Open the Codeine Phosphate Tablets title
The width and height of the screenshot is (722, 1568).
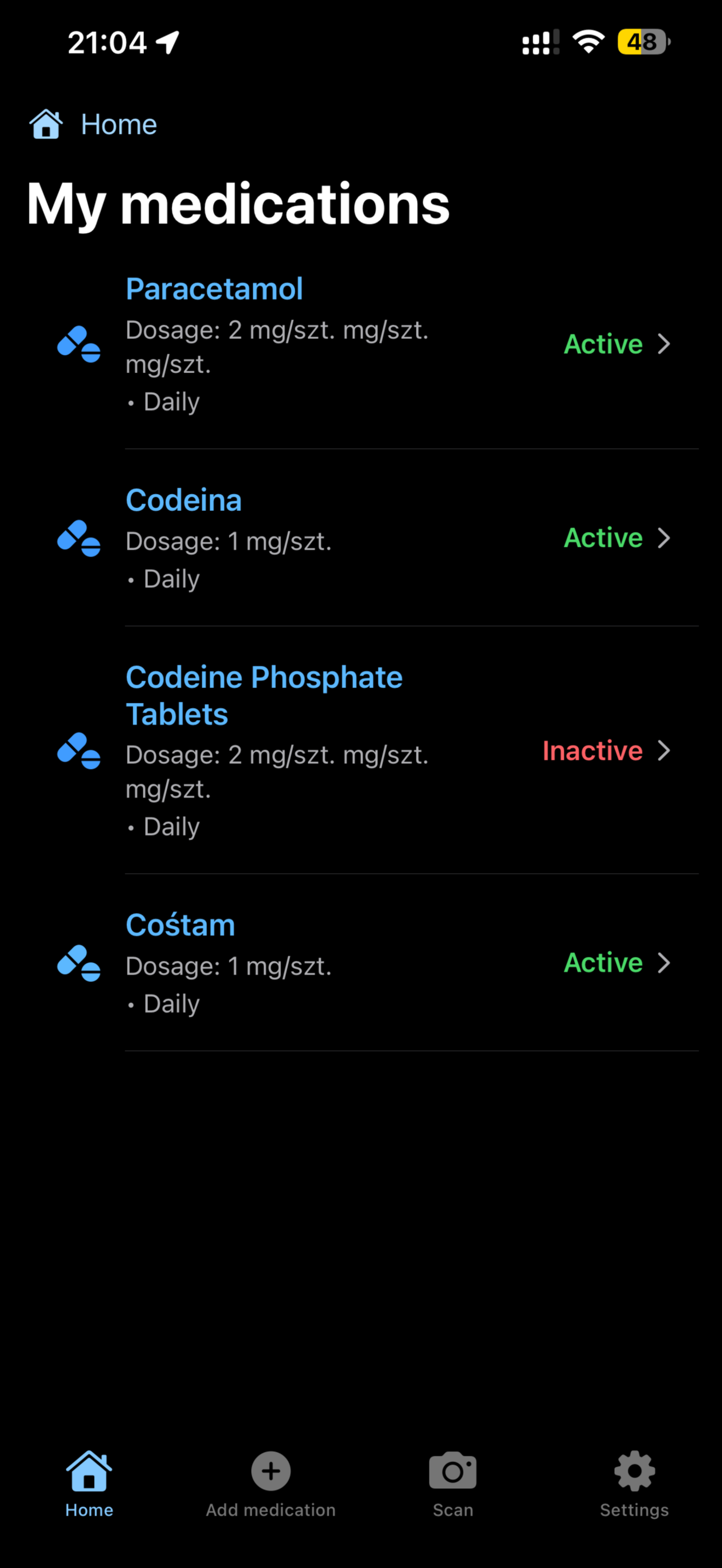pyautogui.click(x=264, y=695)
